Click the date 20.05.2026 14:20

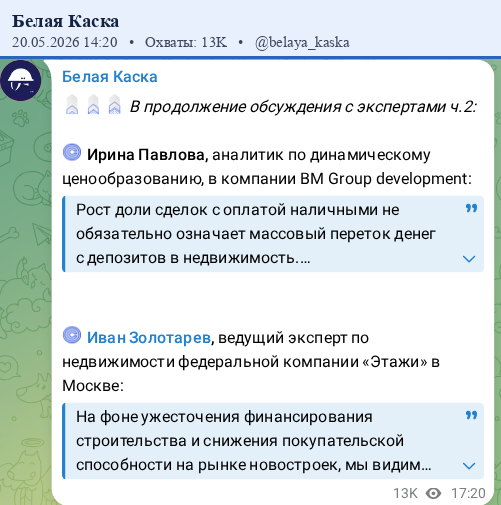[65, 43]
